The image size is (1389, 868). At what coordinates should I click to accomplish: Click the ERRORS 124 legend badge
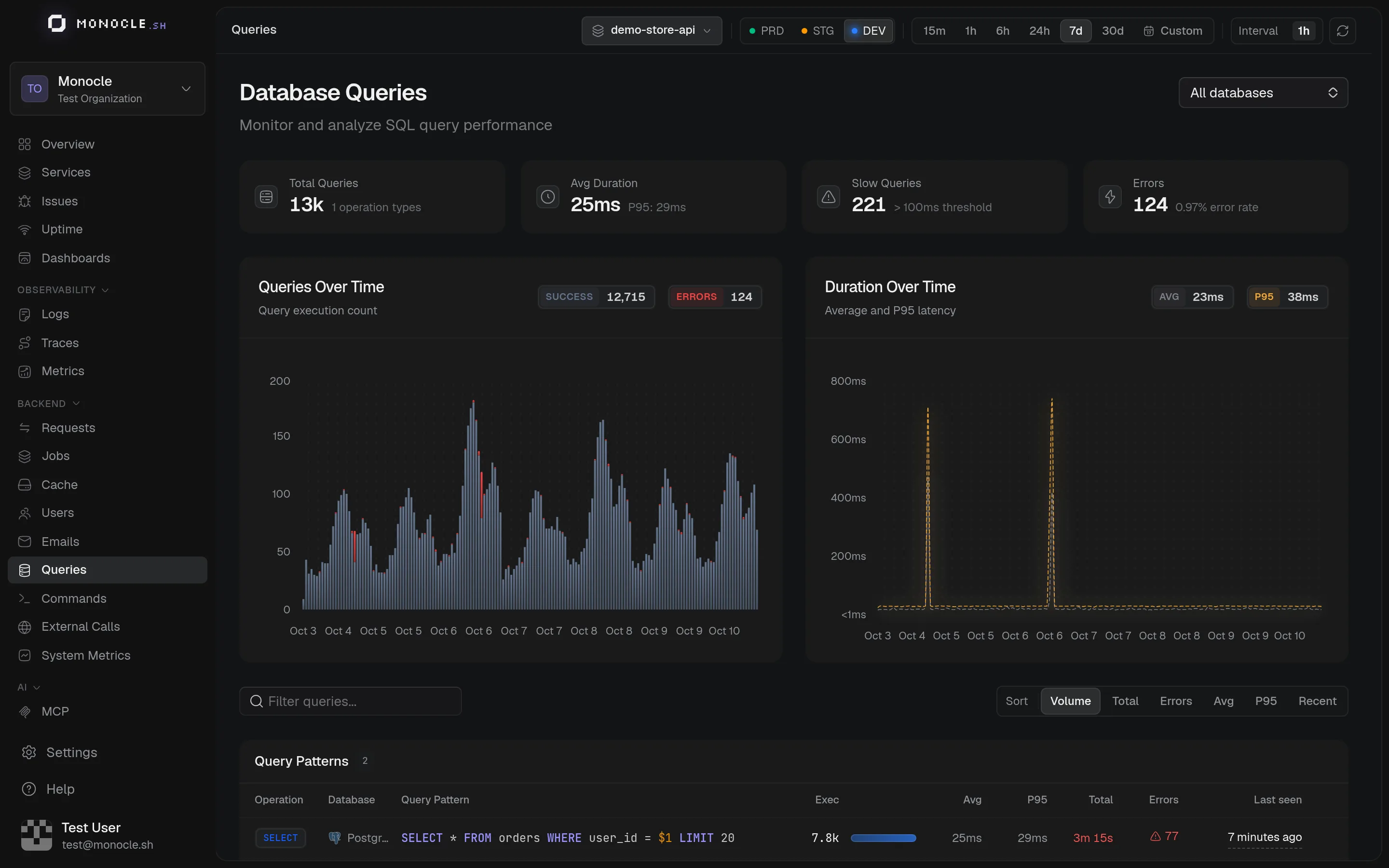(715, 297)
